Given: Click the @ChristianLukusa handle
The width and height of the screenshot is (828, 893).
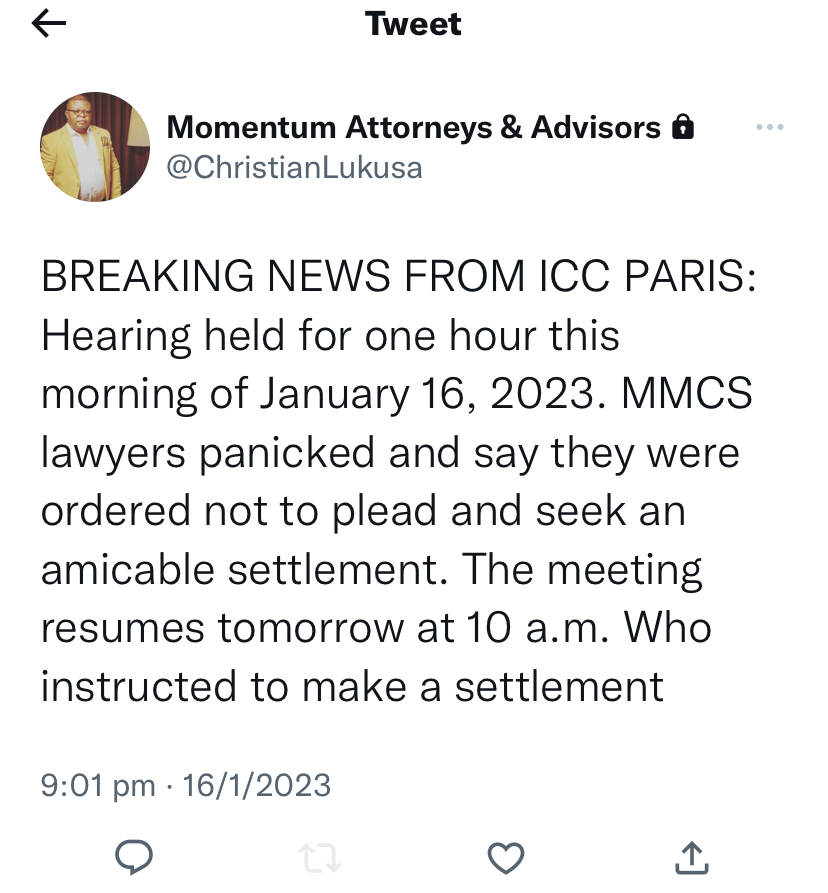Looking at the screenshot, I should (293, 167).
